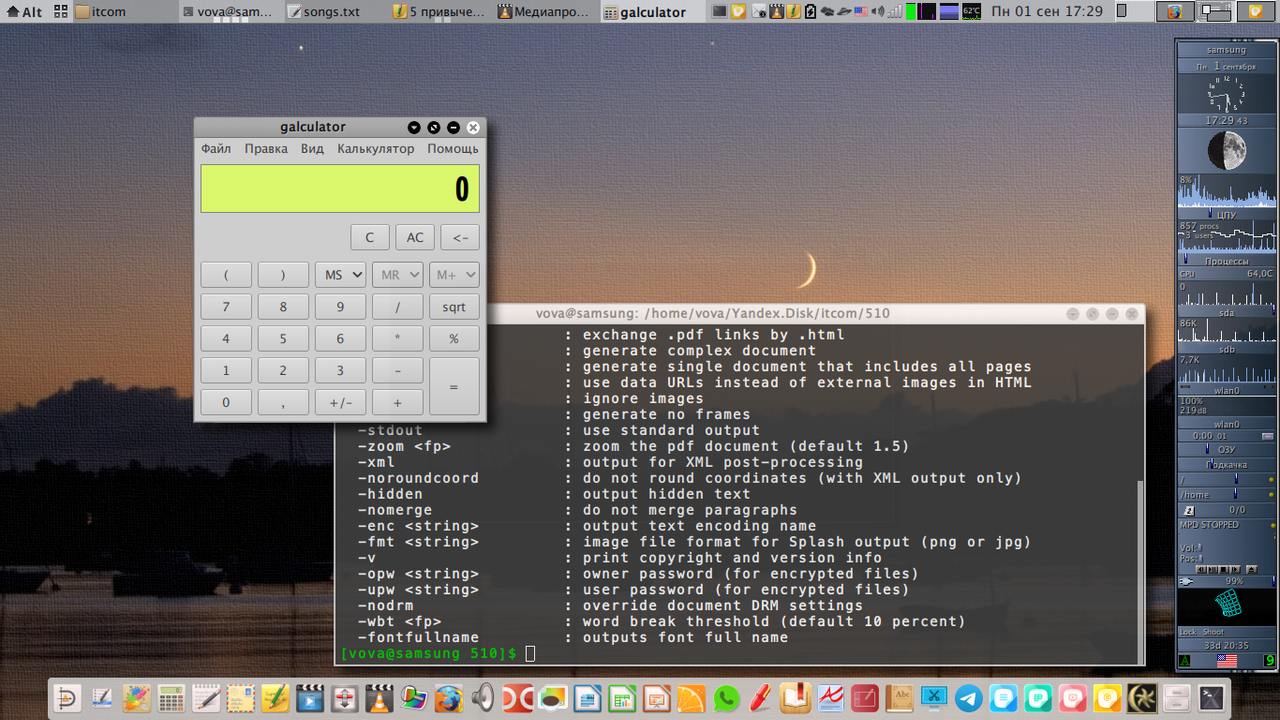Expand the MR memory recall dropdown
Screen dimensions: 1280x720
point(397,275)
